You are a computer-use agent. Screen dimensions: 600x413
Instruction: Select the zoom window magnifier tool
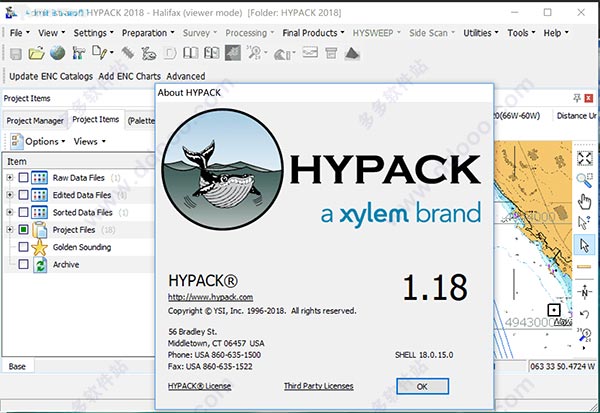(584, 180)
